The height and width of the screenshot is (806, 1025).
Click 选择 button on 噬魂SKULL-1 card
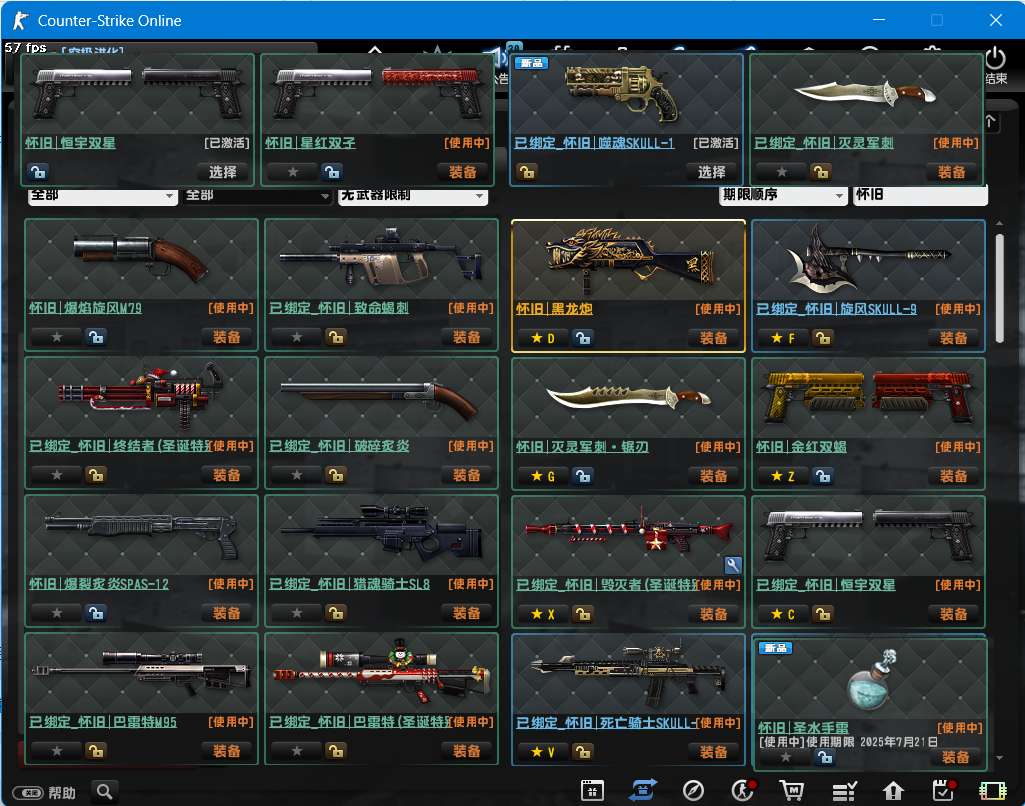coord(711,172)
